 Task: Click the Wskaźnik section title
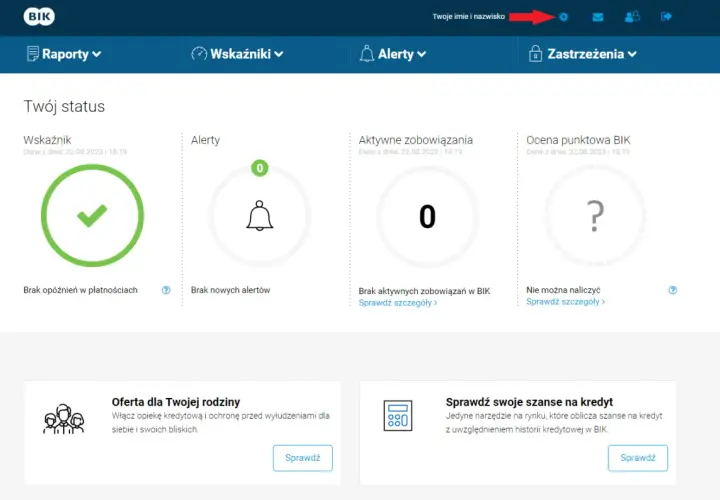click(47, 140)
